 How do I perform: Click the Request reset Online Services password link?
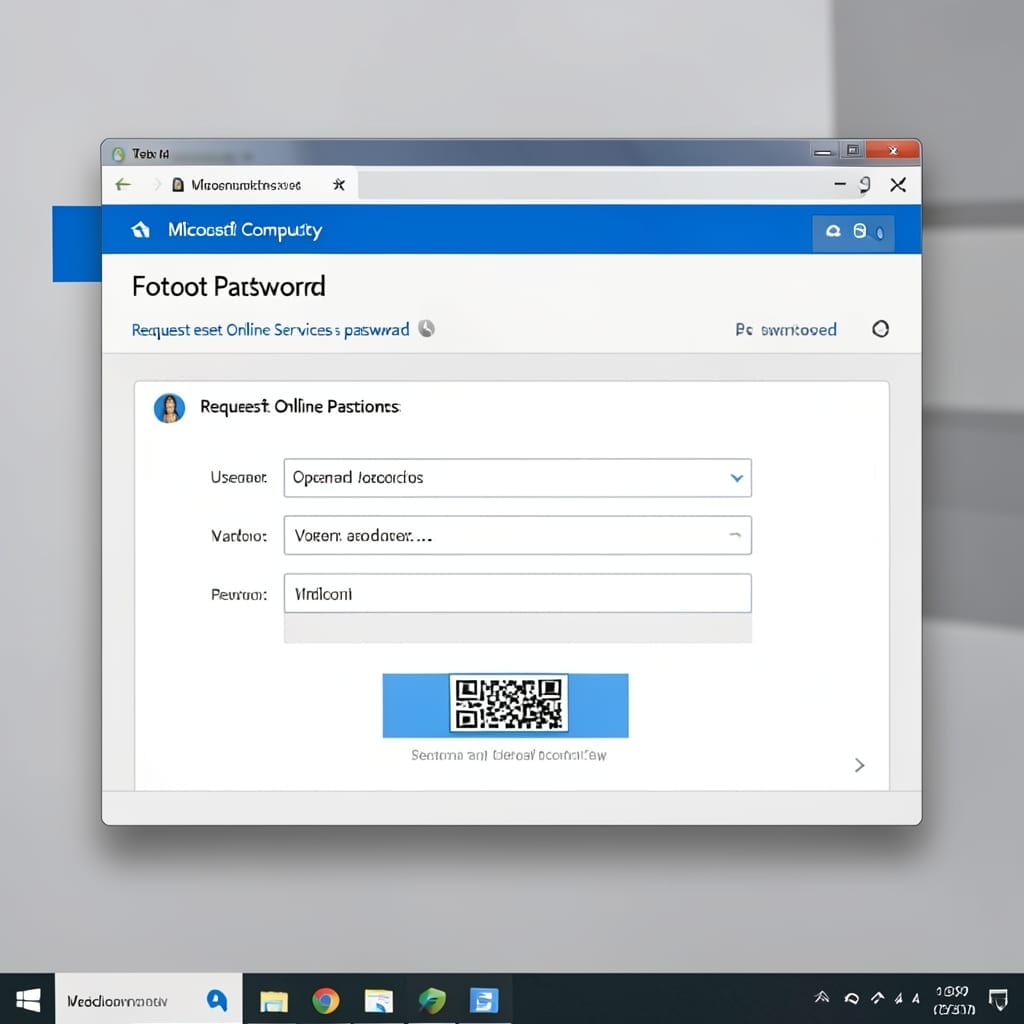point(270,330)
